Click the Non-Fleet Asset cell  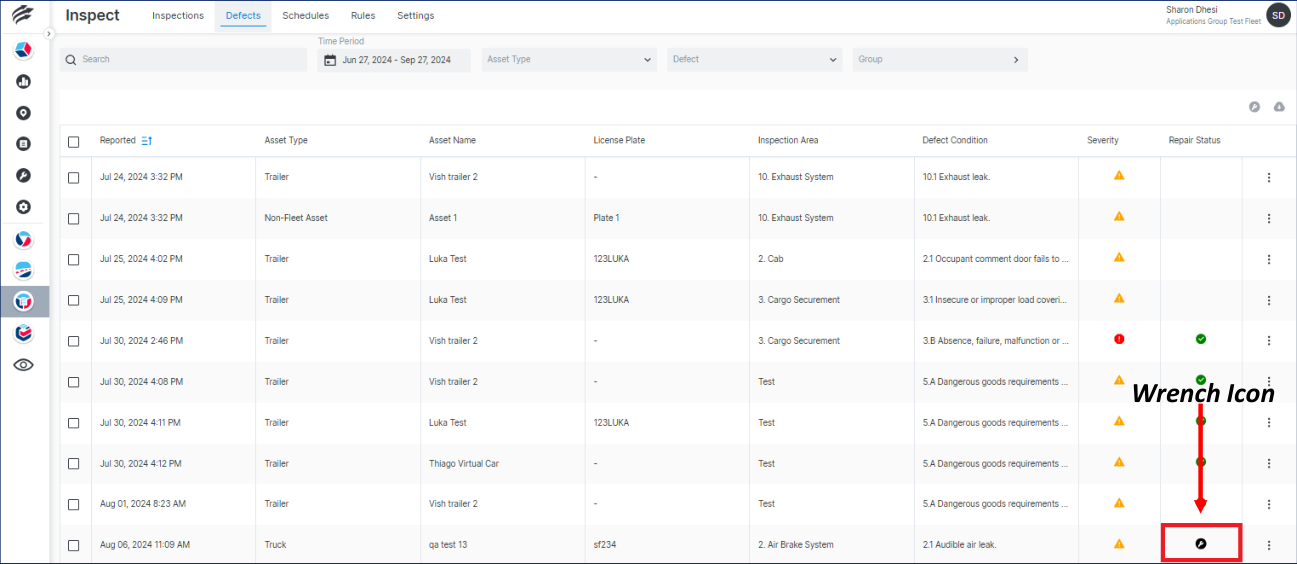click(x=296, y=218)
